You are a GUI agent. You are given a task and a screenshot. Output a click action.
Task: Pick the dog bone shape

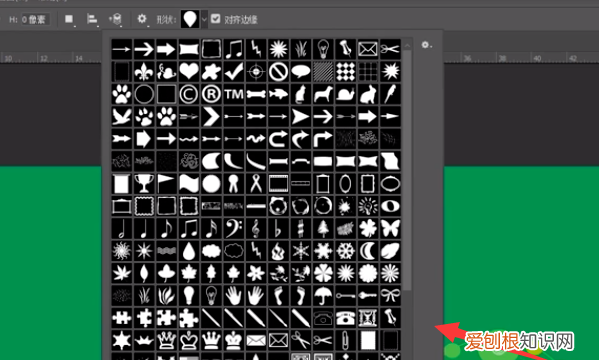point(256,94)
